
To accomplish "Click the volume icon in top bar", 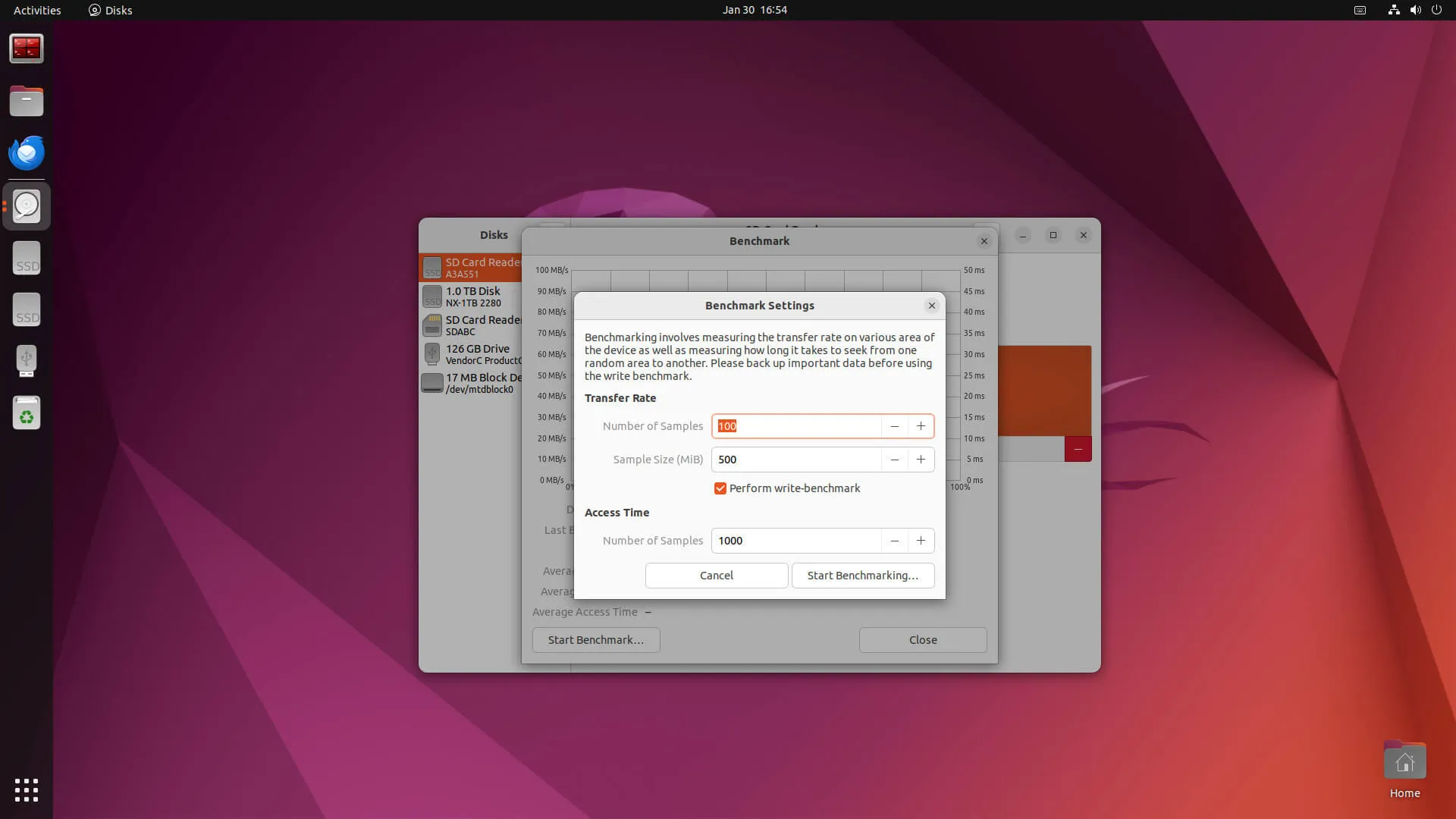I will click(x=1415, y=10).
